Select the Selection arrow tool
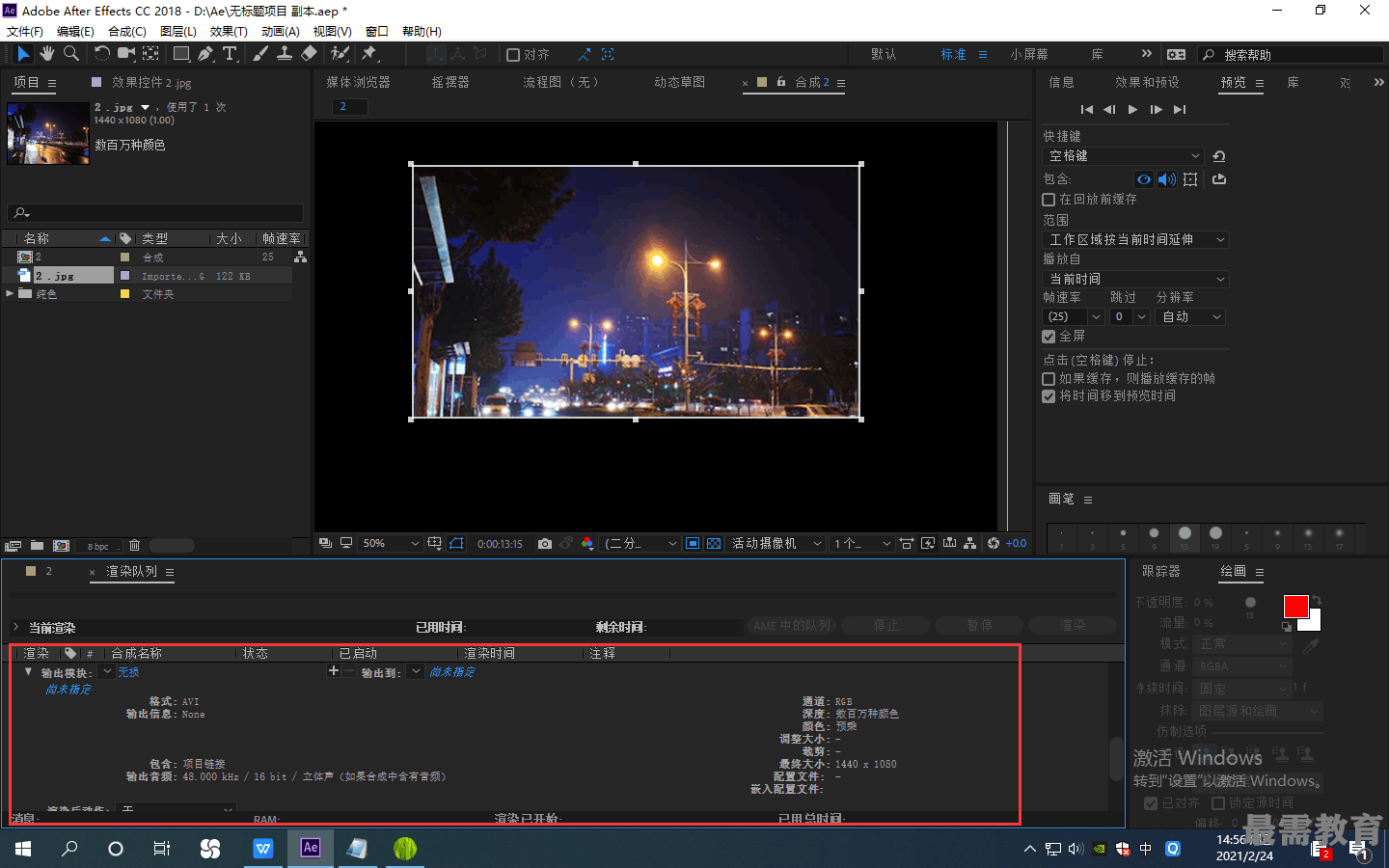Screen dimensions: 1389x868 tap(23, 54)
